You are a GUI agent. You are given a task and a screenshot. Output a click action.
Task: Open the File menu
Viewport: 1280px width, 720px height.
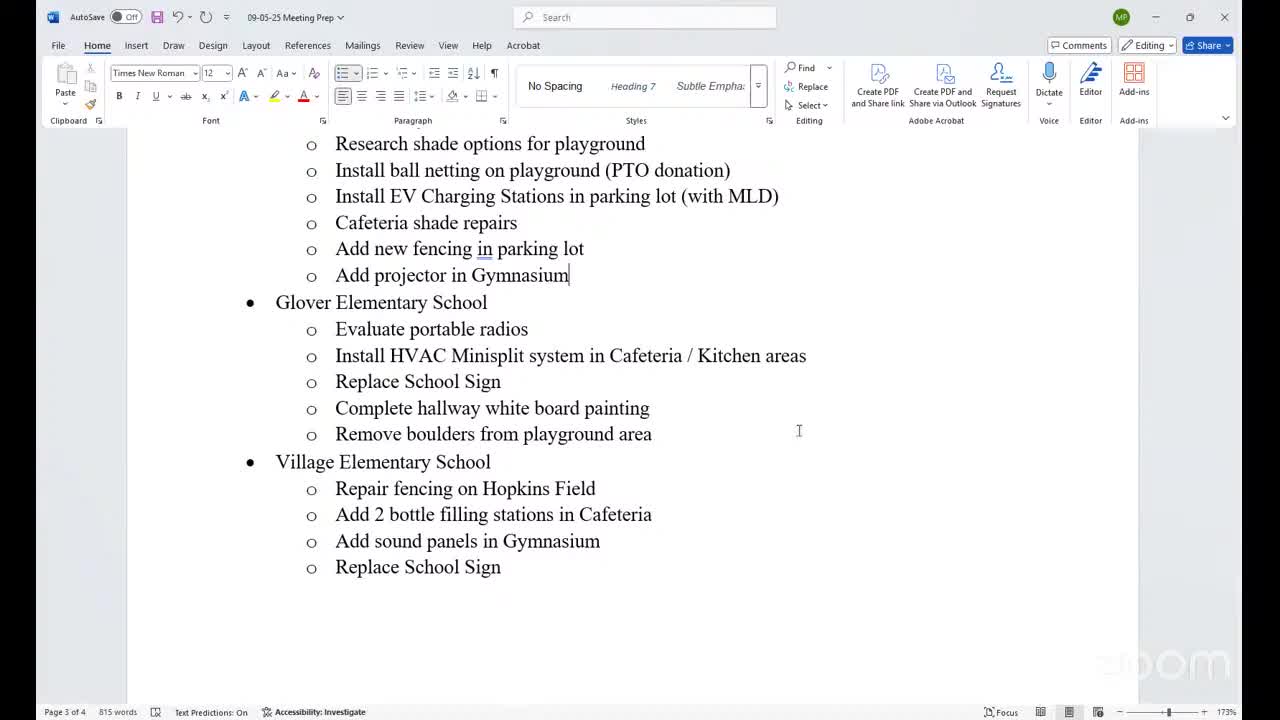click(x=58, y=45)
